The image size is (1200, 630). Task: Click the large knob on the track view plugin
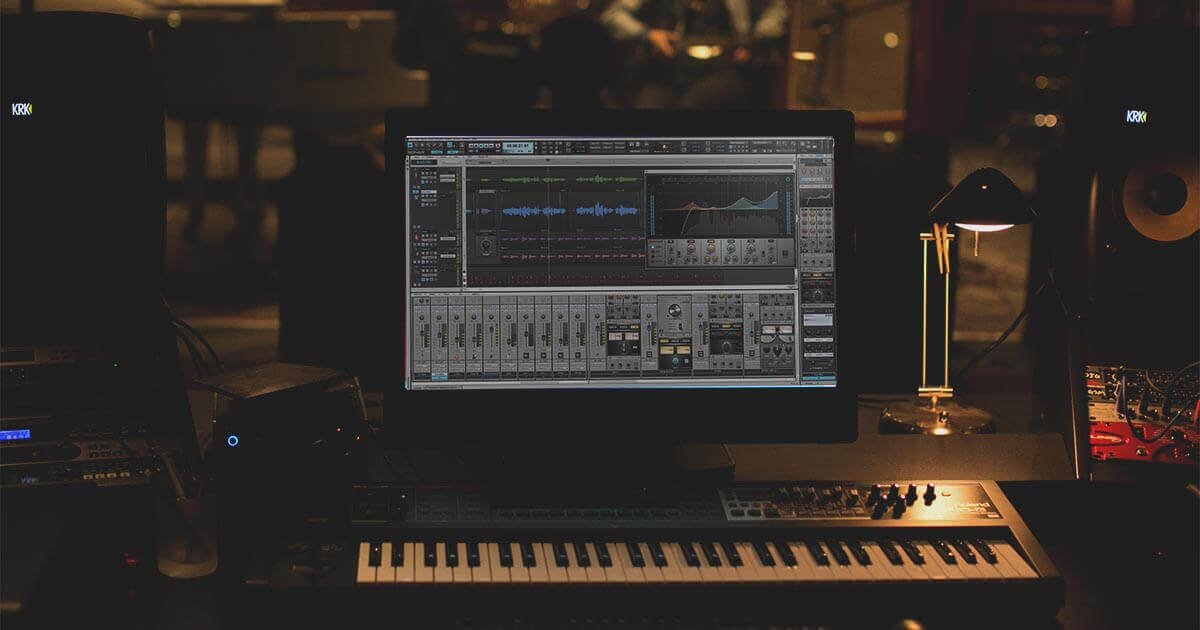[x=487, y=244]
